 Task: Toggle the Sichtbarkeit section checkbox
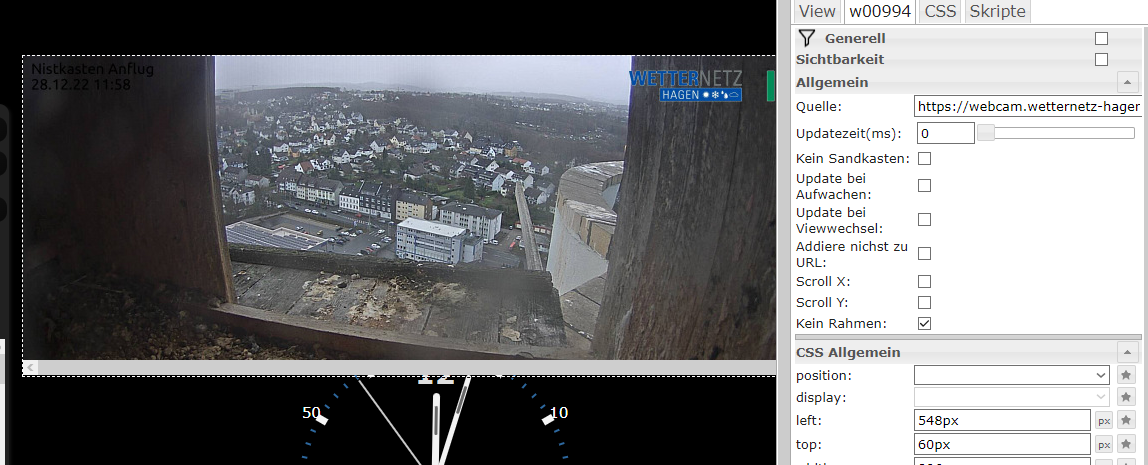tap(1101, 59)
